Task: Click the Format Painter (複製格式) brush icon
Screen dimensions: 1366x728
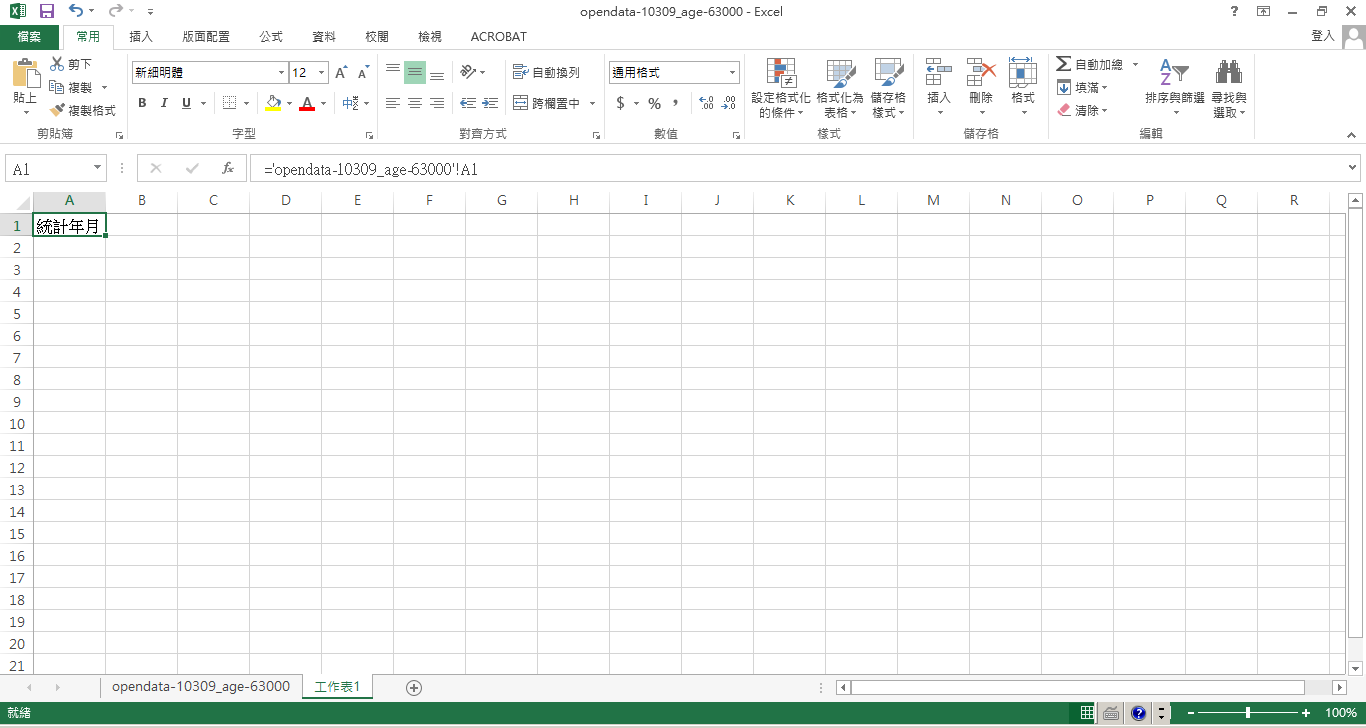Action: (58, 110)
